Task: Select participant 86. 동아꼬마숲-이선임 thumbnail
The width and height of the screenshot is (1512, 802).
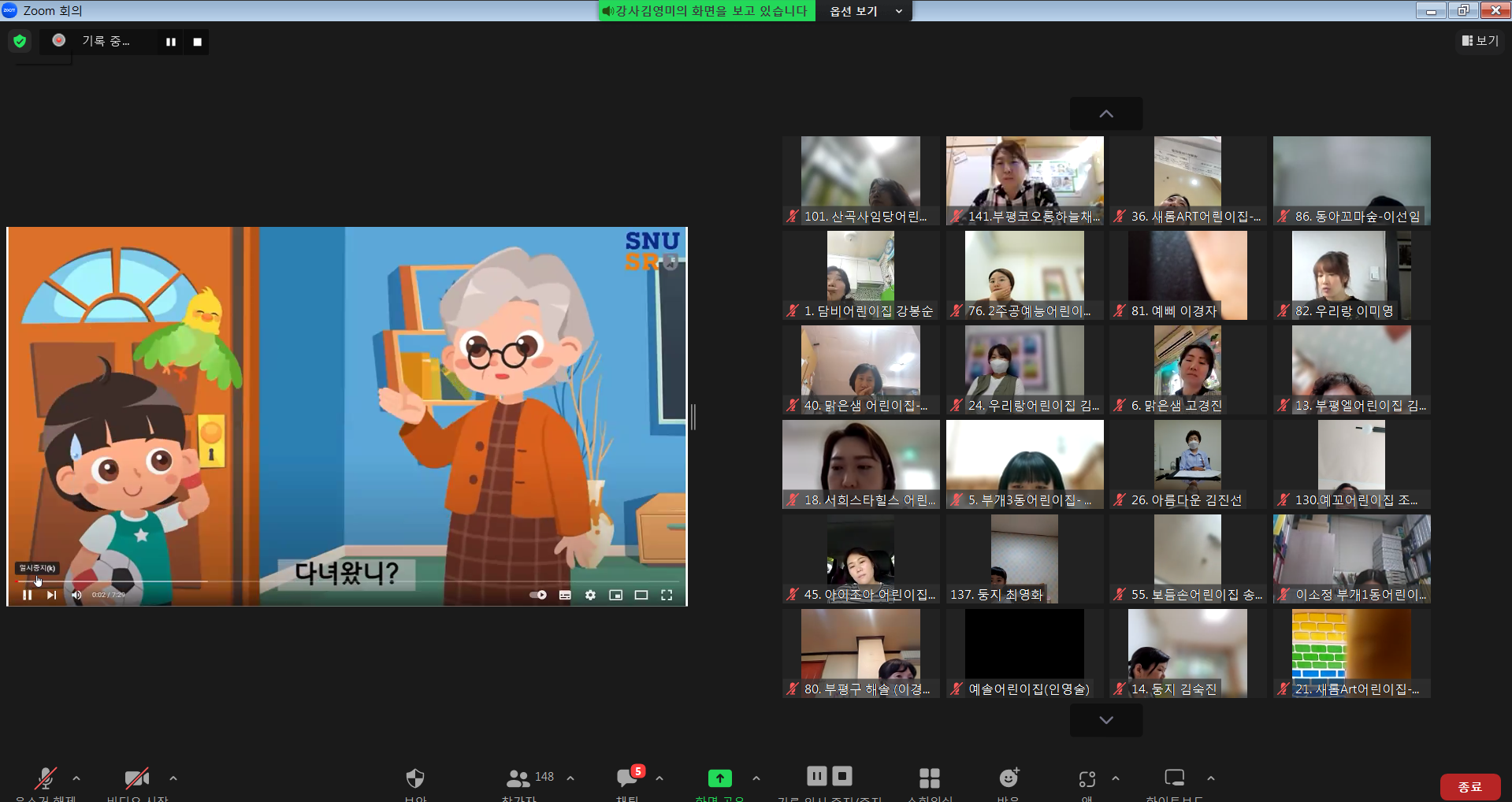Action: tap(1351, 180)
